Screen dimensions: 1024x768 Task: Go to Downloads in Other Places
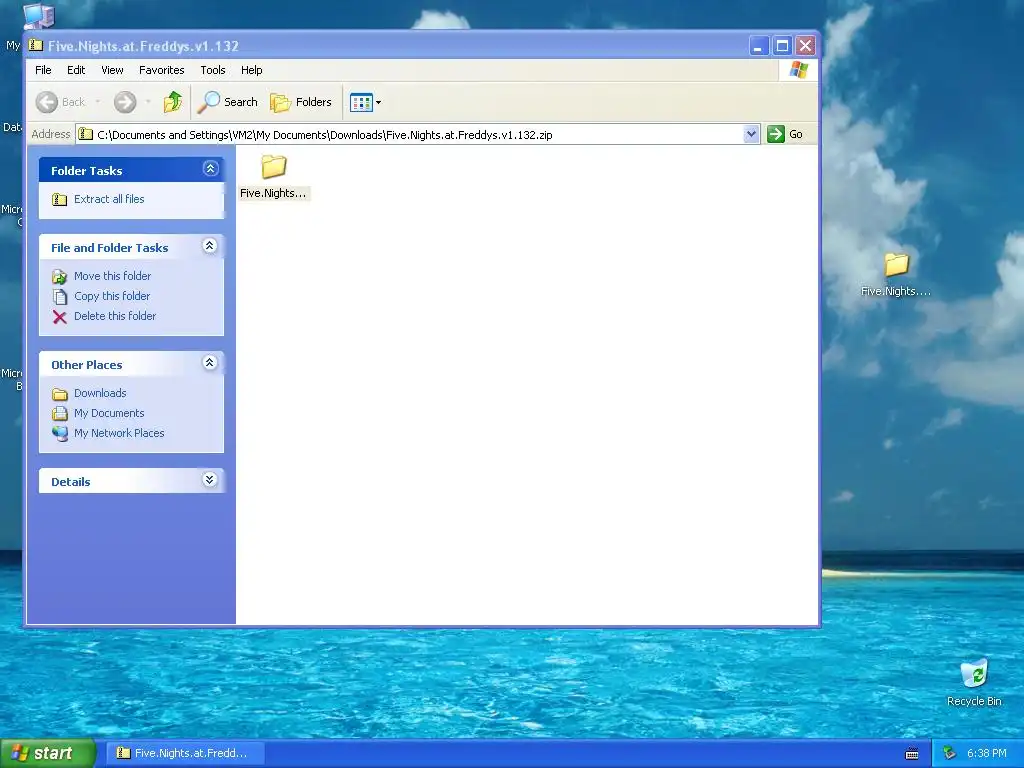[x=100, y=393]
